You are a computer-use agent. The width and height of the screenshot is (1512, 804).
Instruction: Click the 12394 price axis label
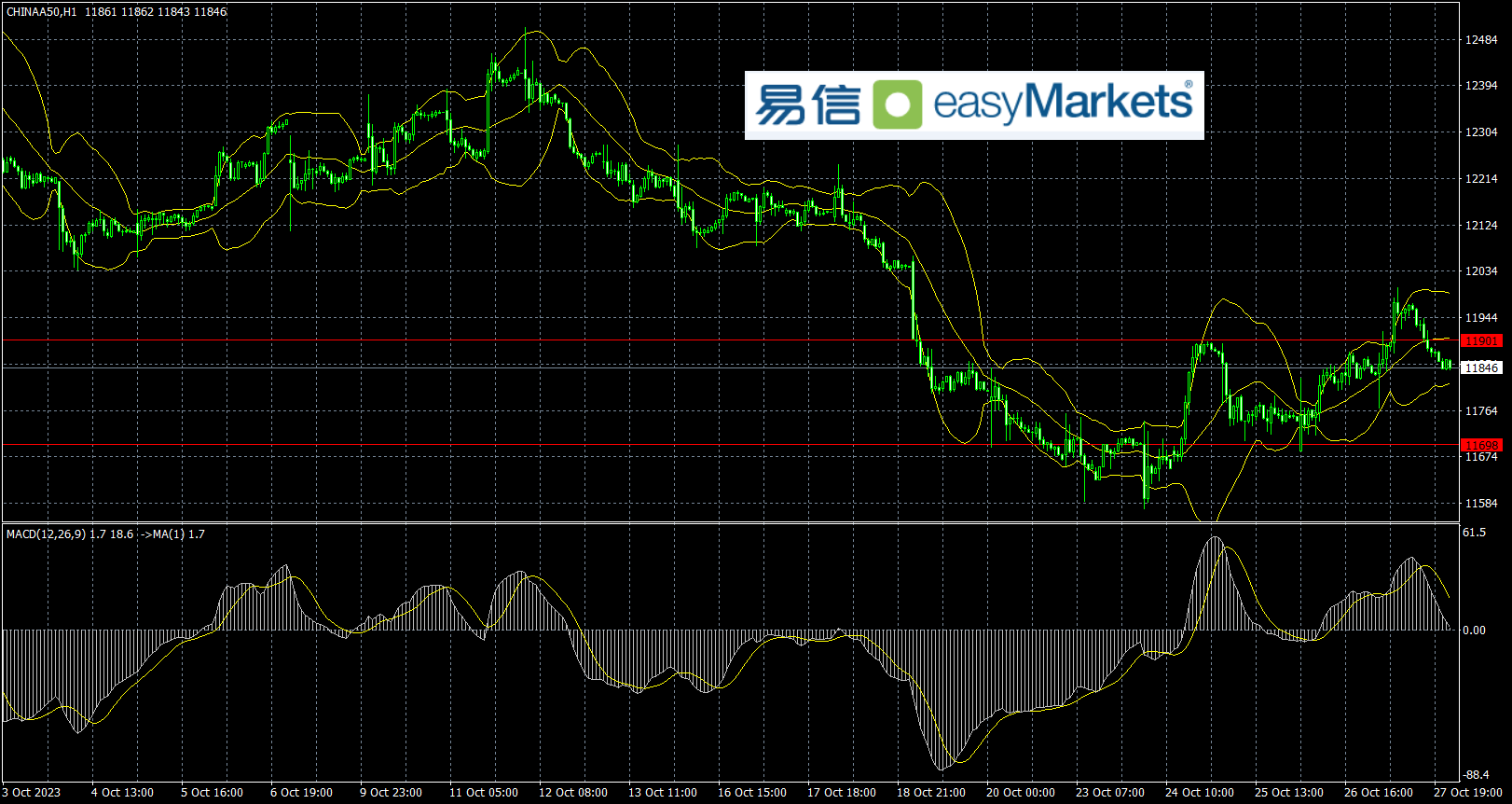pos(1481,86)
